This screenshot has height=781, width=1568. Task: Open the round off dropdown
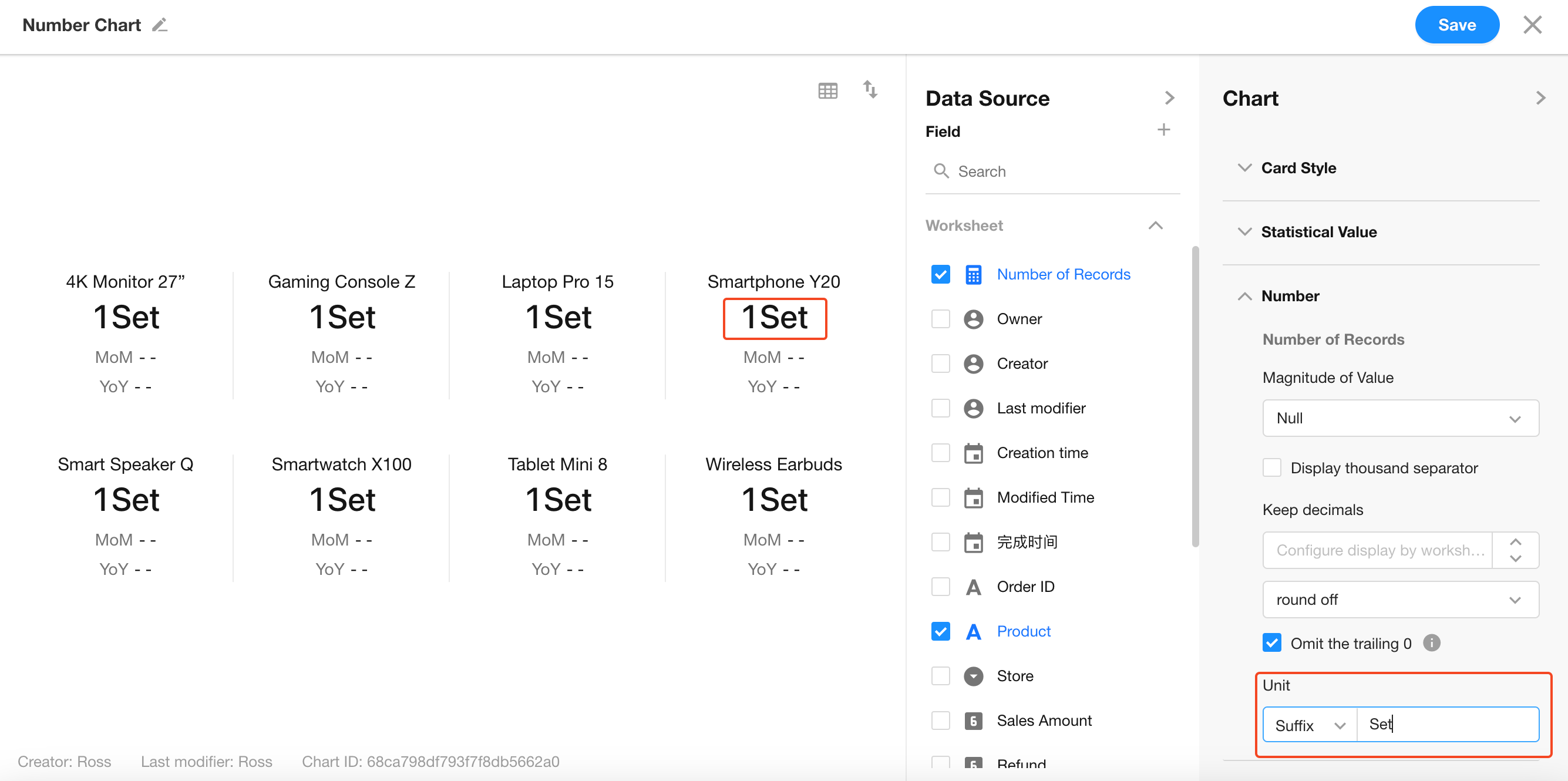coord(1400,600)
